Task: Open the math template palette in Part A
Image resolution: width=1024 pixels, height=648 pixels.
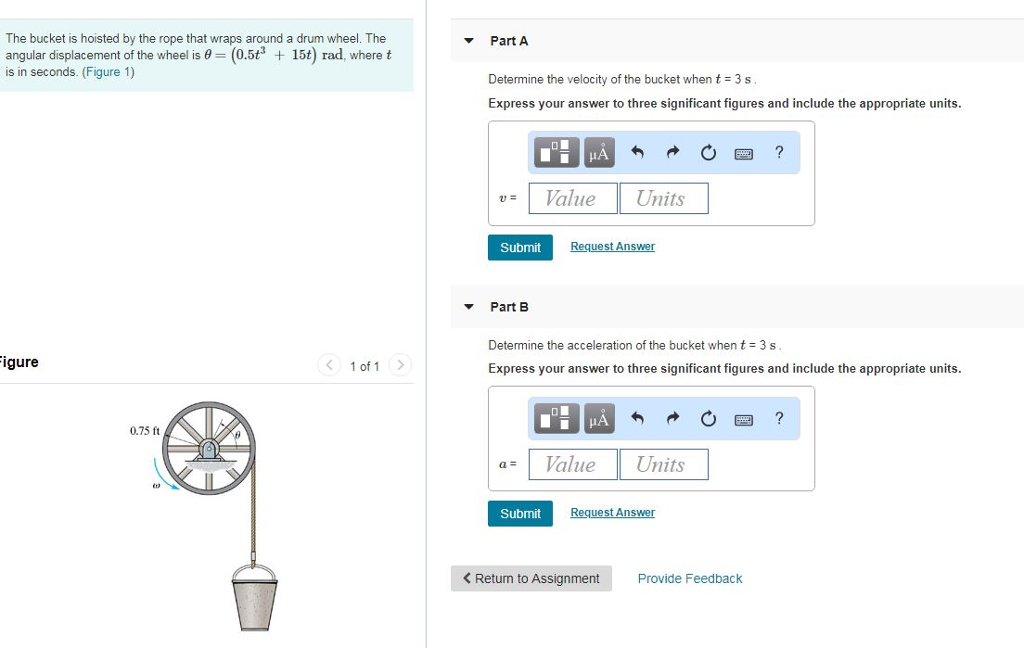Action: click(555, 152)
